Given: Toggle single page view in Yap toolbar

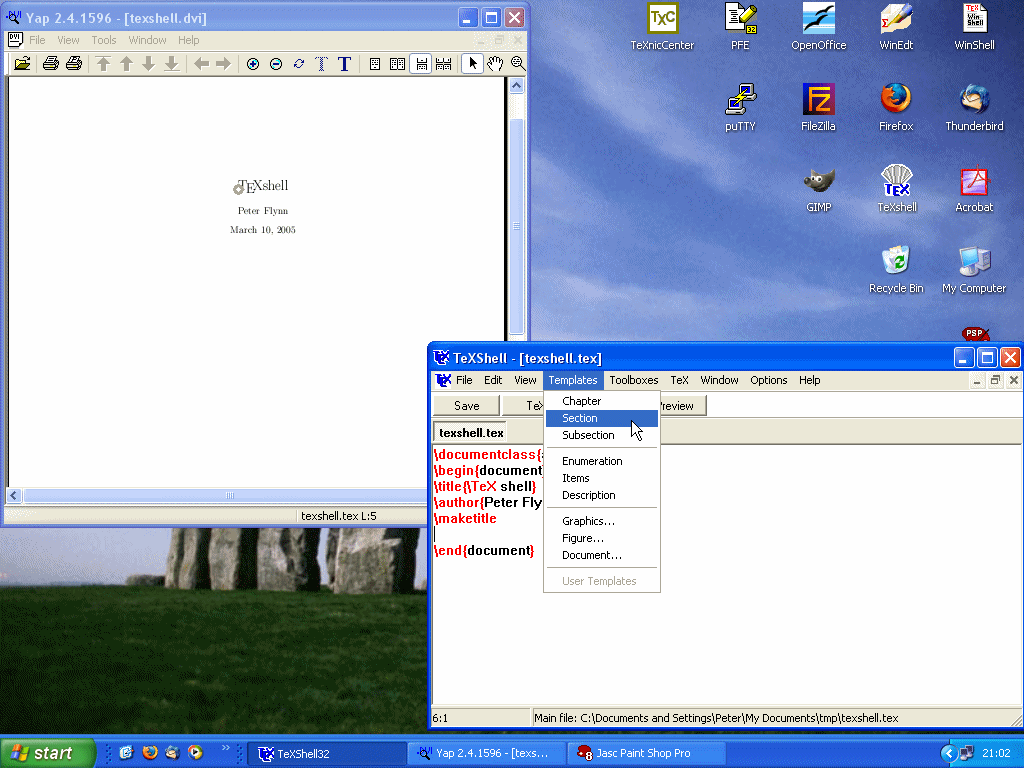Looking at the screenshot, I should [375, 64].
